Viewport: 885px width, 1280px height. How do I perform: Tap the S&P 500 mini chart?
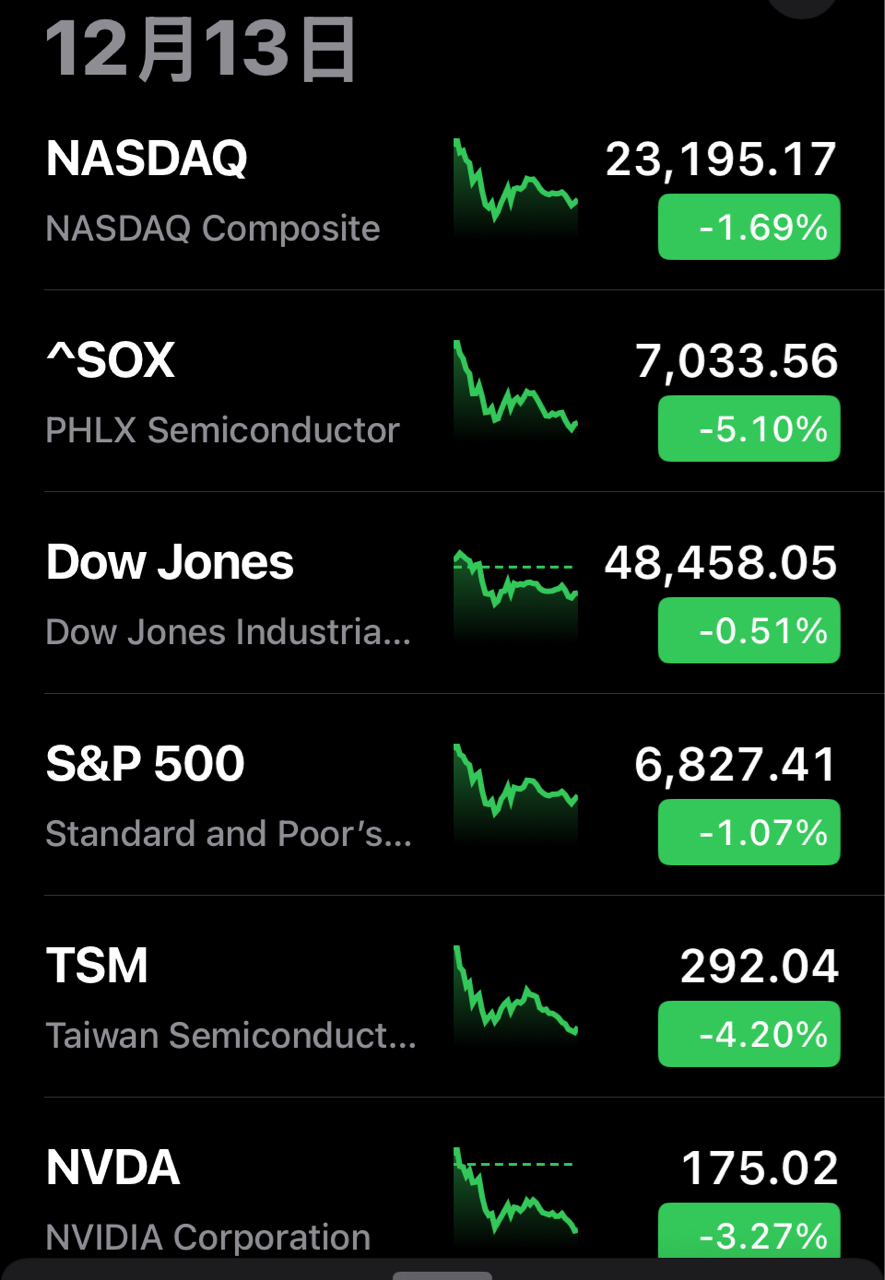tap(515, 794)
